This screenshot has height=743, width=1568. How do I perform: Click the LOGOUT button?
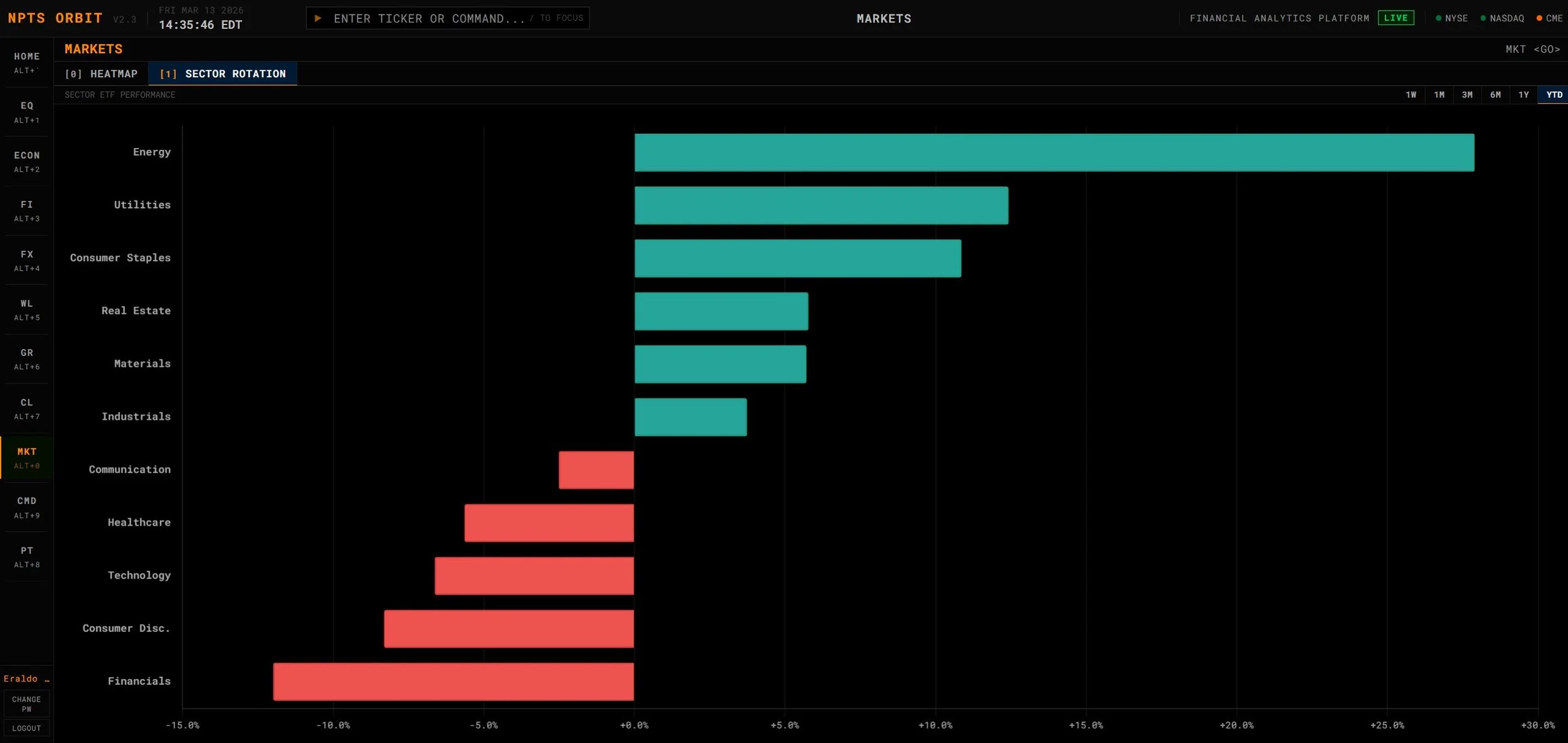click(x=26, y=728)
